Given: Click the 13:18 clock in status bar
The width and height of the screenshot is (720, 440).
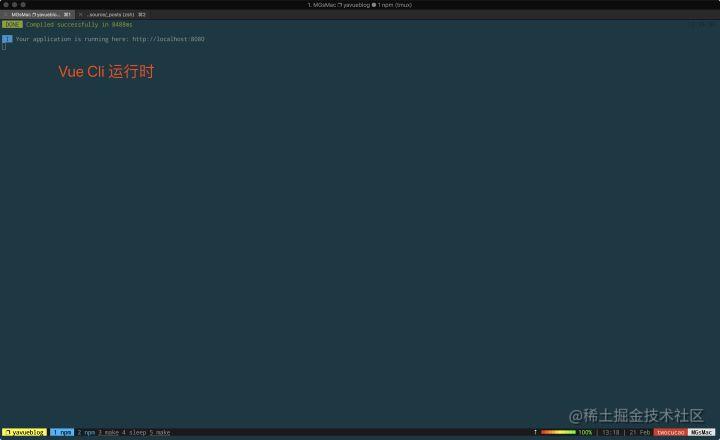Looking at the screenshot, I should (610, 432).
